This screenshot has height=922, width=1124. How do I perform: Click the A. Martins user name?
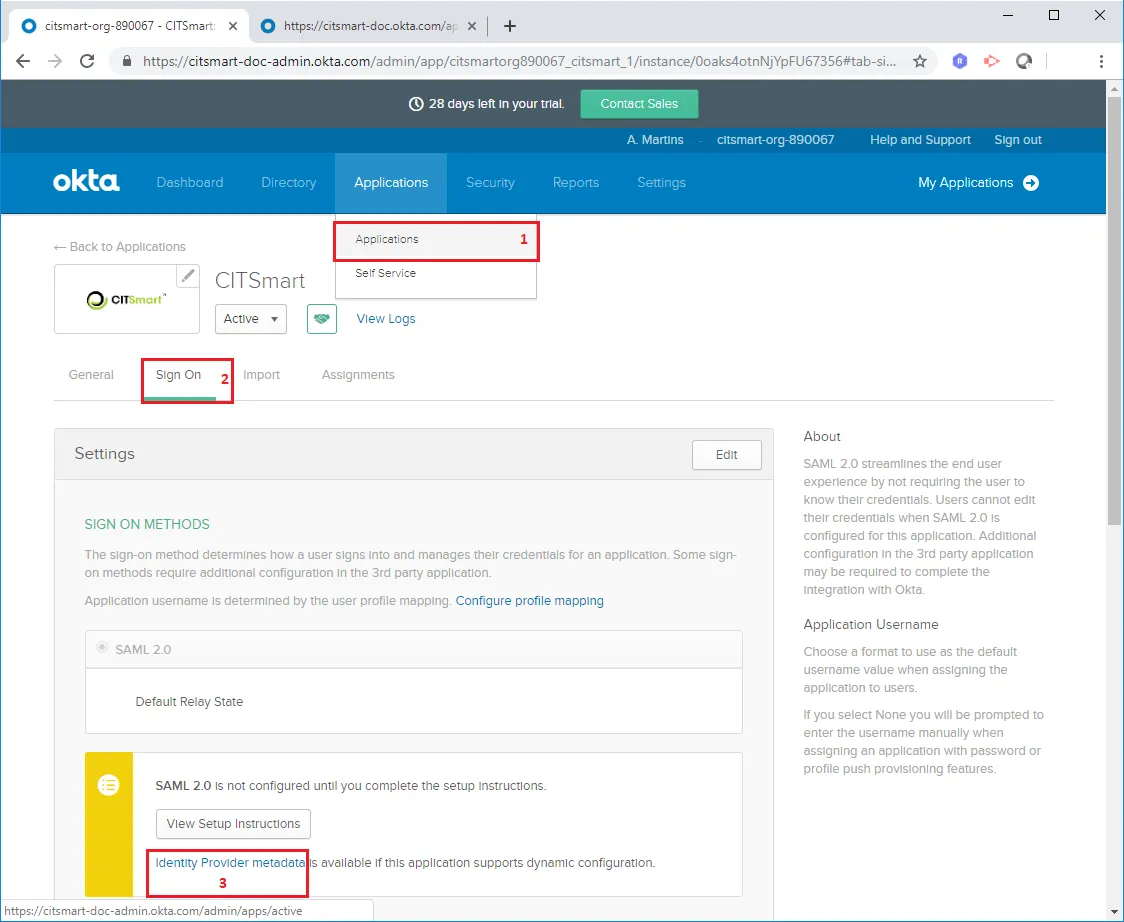pyautogui.click(x=654, y=140)
